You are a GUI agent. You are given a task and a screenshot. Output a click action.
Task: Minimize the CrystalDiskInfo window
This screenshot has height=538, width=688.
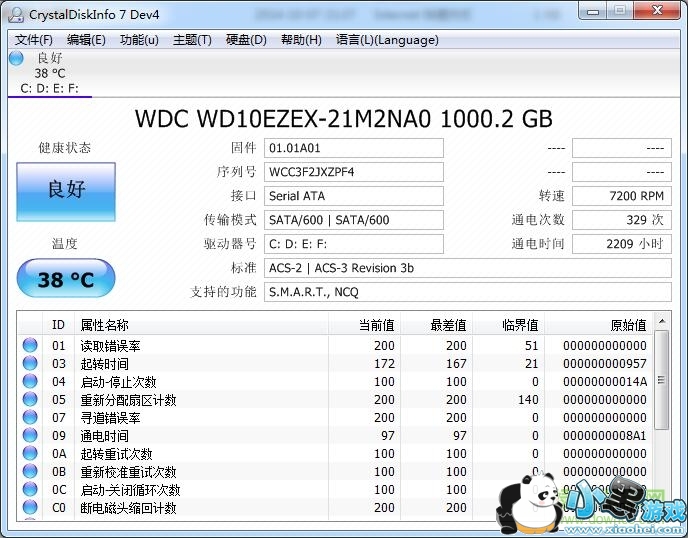click(593, 11)
